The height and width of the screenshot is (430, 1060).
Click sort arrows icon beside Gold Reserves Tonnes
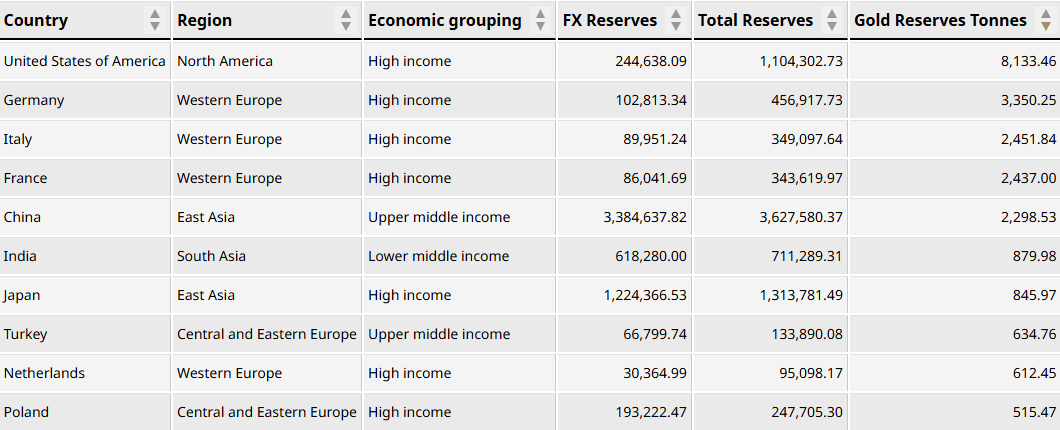1045,20
